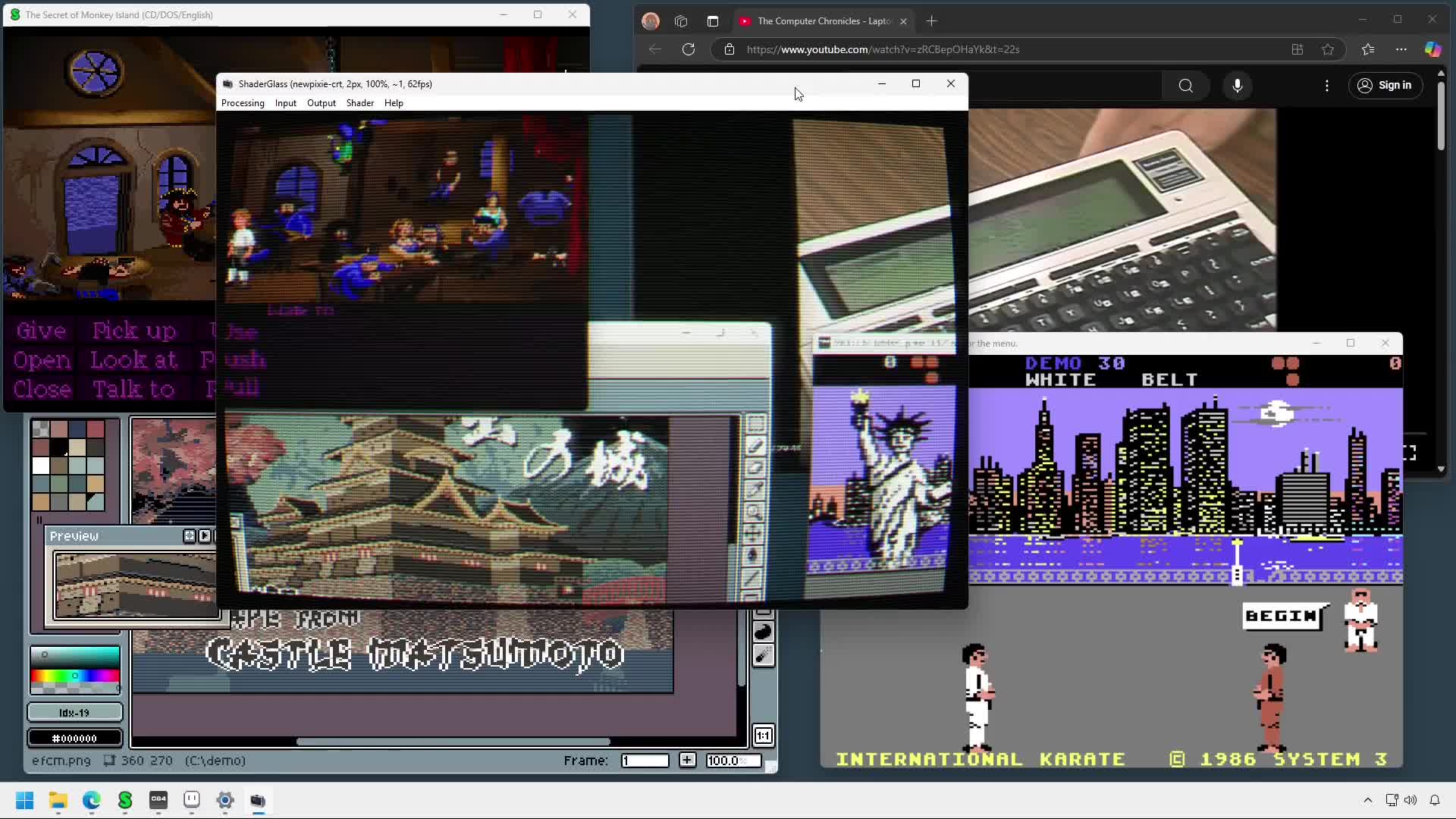Refresh the YouTube page in browser
Screen dimensions: 1456x819
689,49
